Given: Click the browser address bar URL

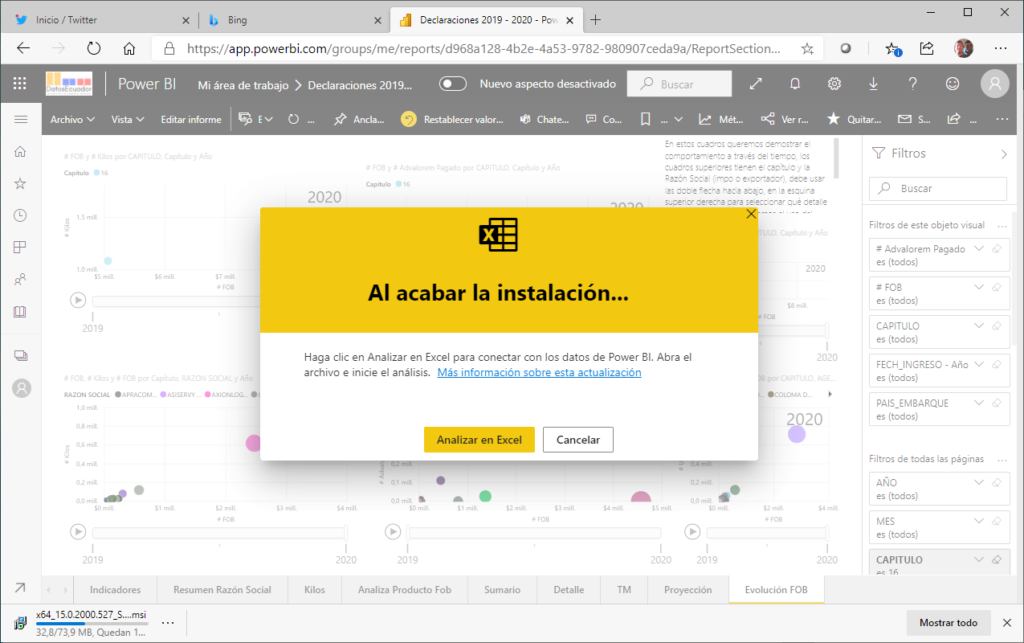Looking at the screenshot, I should [483, 48].
